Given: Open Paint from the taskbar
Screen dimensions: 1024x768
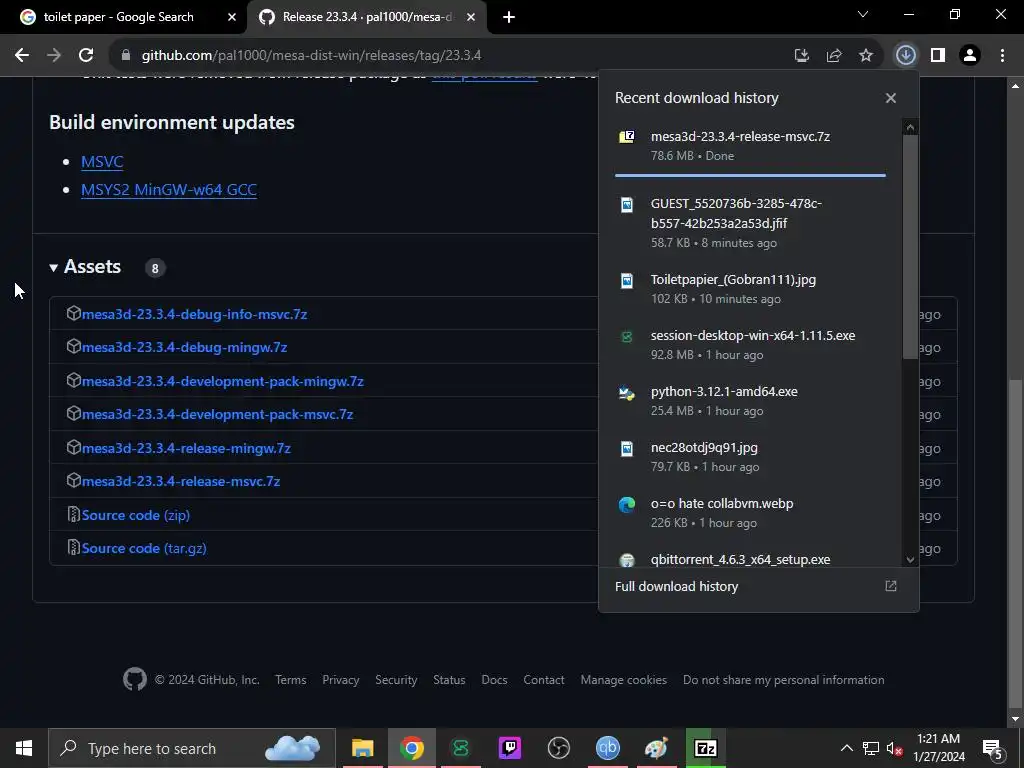Looking at the screenshot, I should click(656, 748).
